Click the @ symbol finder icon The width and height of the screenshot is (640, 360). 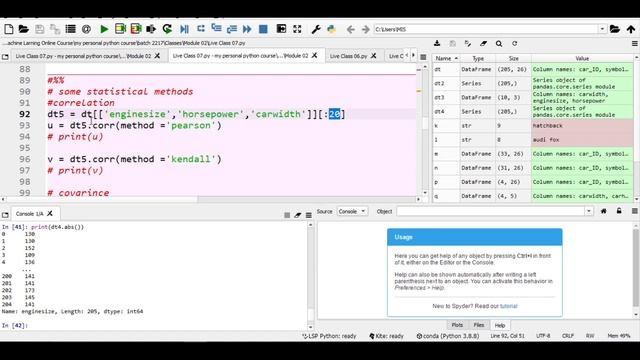[86, 29]
